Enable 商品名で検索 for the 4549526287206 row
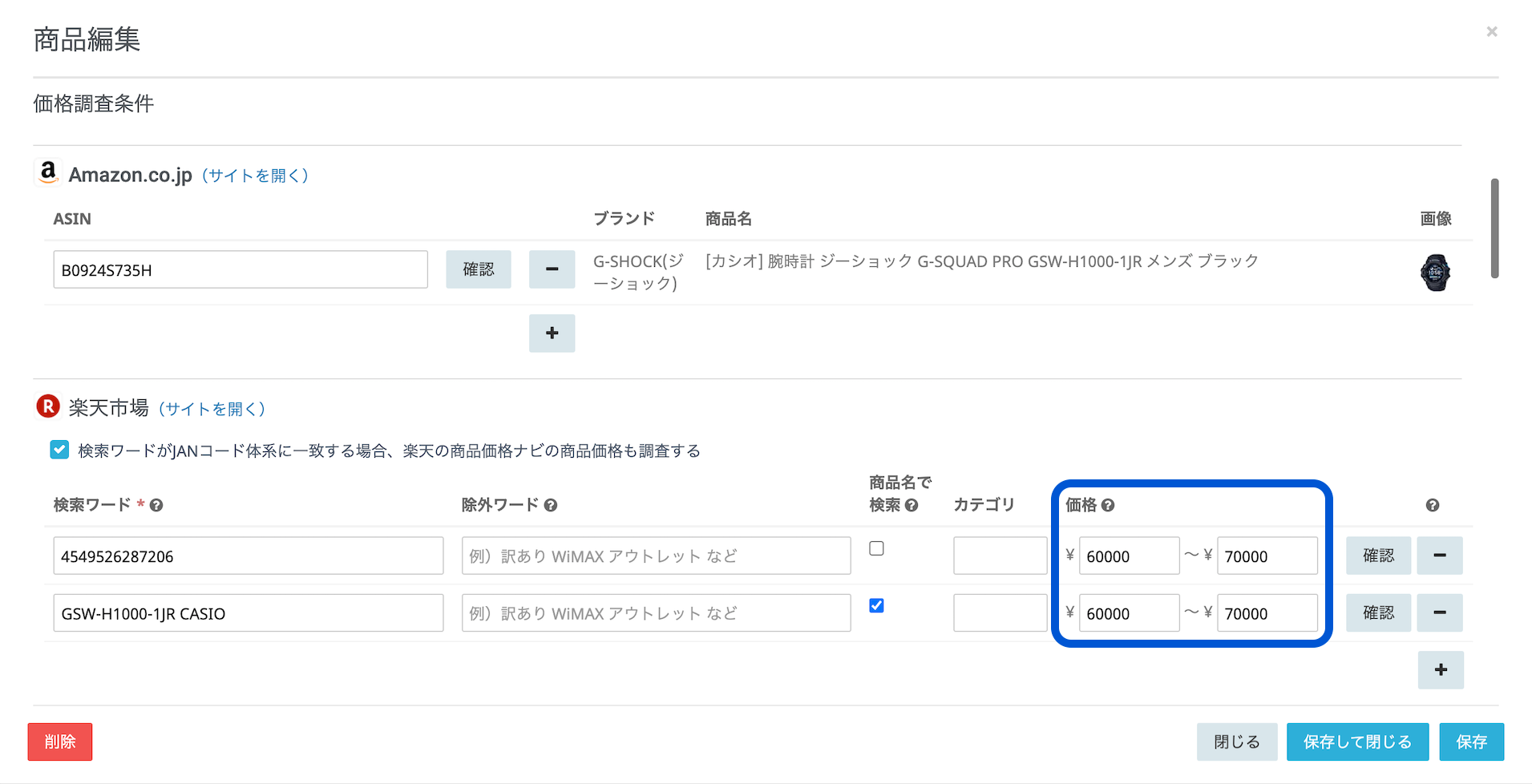This screenshot has height=784, width=1532. point(876,548)
